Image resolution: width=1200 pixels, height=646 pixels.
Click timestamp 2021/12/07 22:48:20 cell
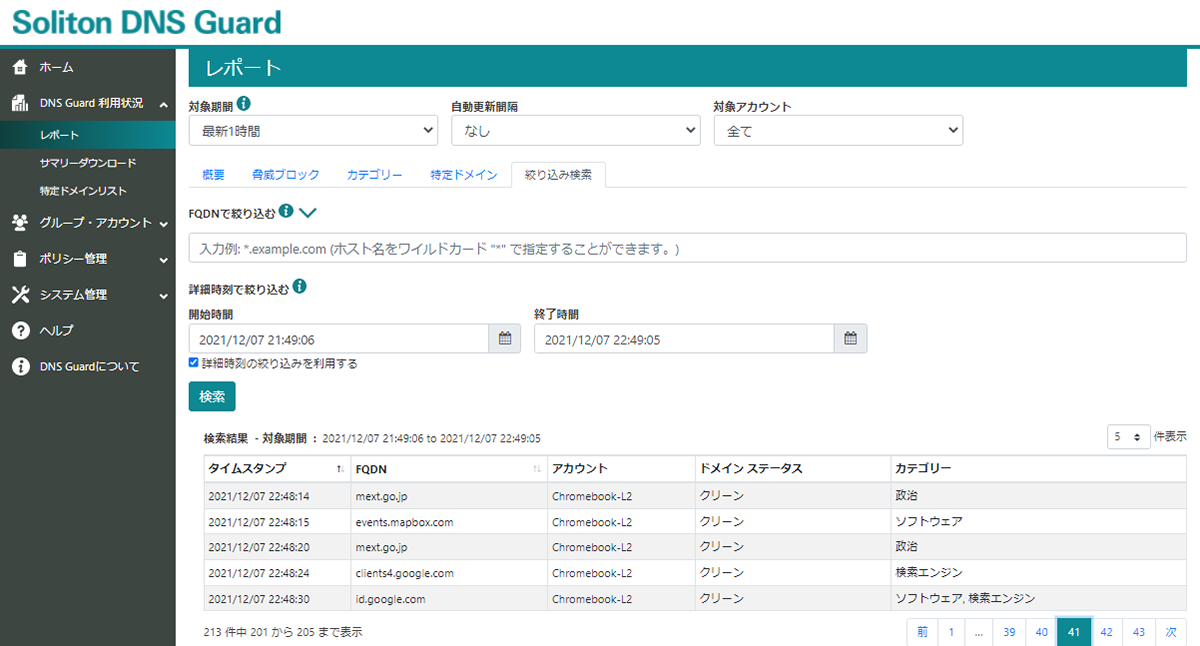pos(277,547)
